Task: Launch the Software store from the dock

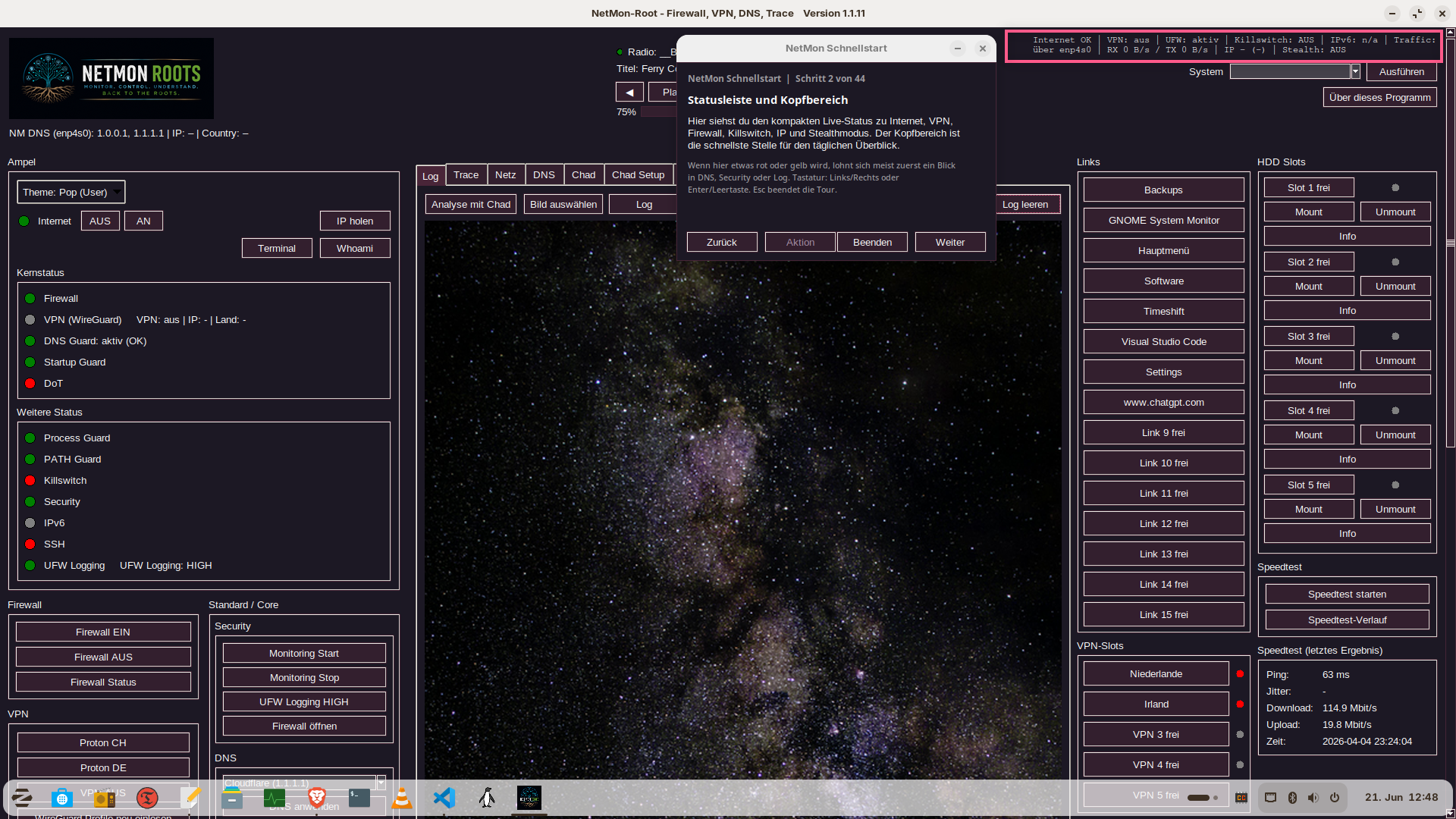Action: pos(62,797)
